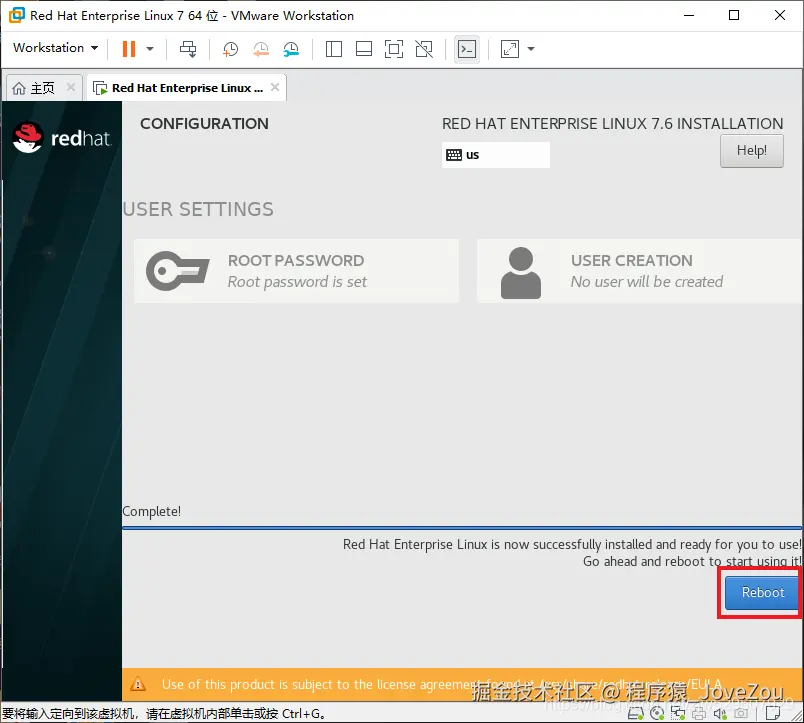Toggle the thumbnail bar view icon
The width and height of the screenshot is (804, 723).
(x=364, y=49)
